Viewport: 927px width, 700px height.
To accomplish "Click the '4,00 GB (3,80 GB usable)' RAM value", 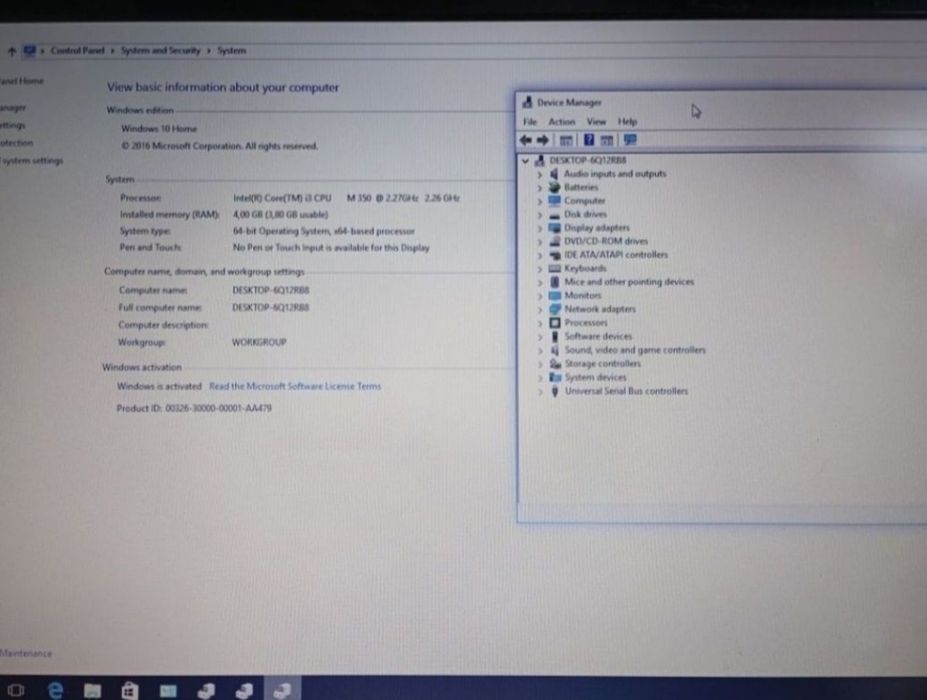I will (x=280, y=214).
